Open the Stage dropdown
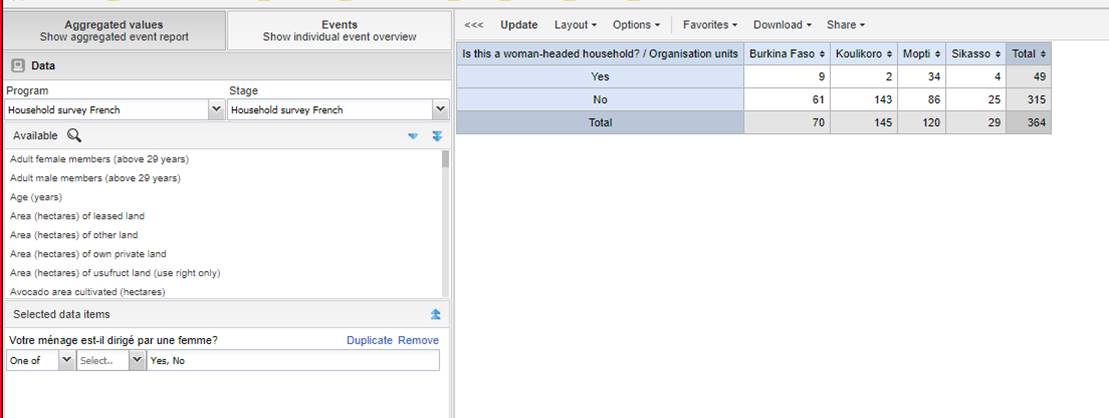Viewport: 1109px width, 418px height. (439, 110)
